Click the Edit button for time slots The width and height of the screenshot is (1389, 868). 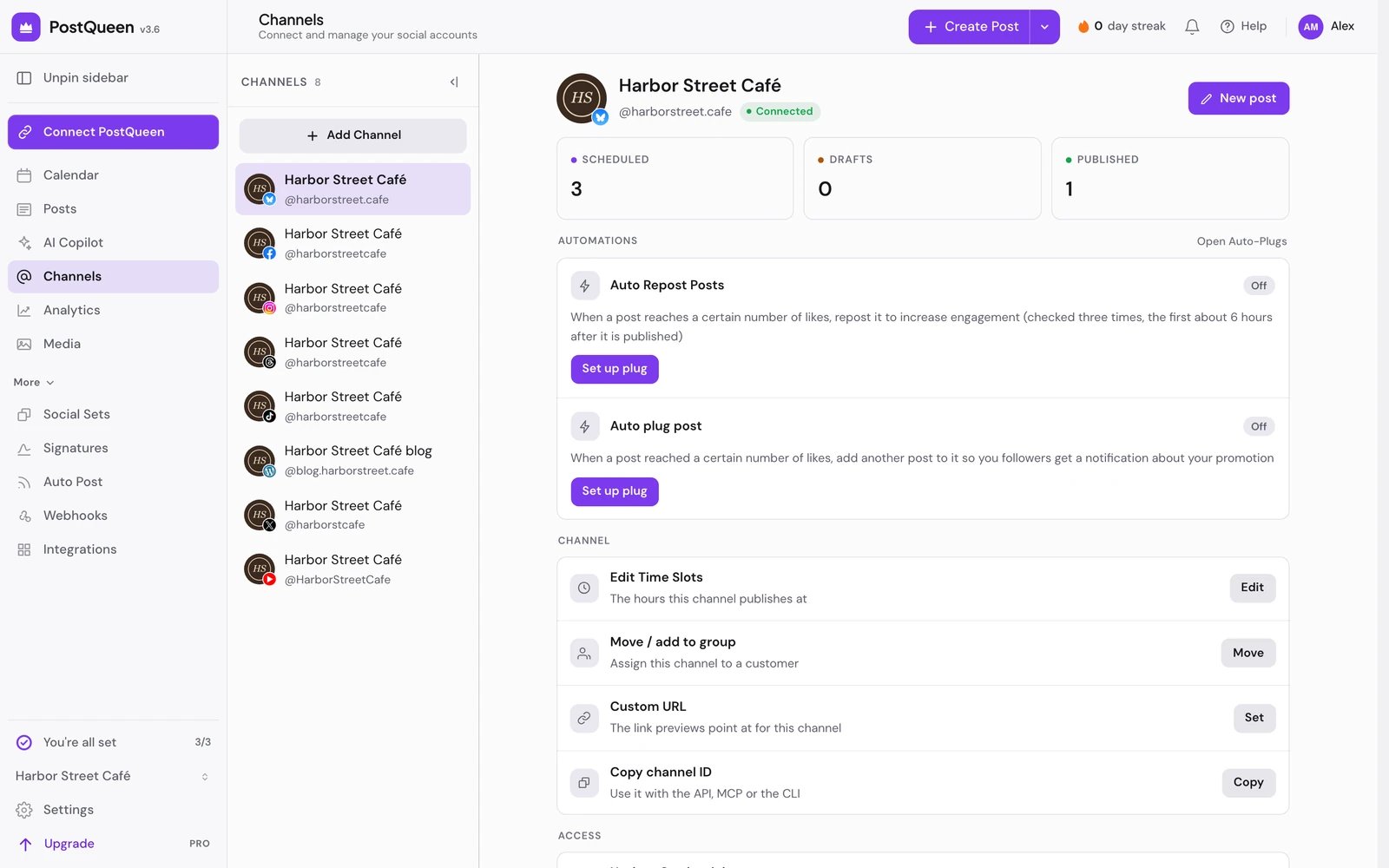tap(1253, 588)
